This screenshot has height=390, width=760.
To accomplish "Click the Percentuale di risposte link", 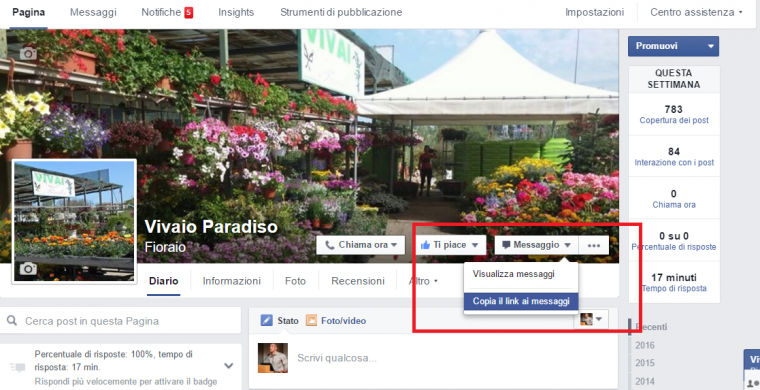I will coord(674,247).
